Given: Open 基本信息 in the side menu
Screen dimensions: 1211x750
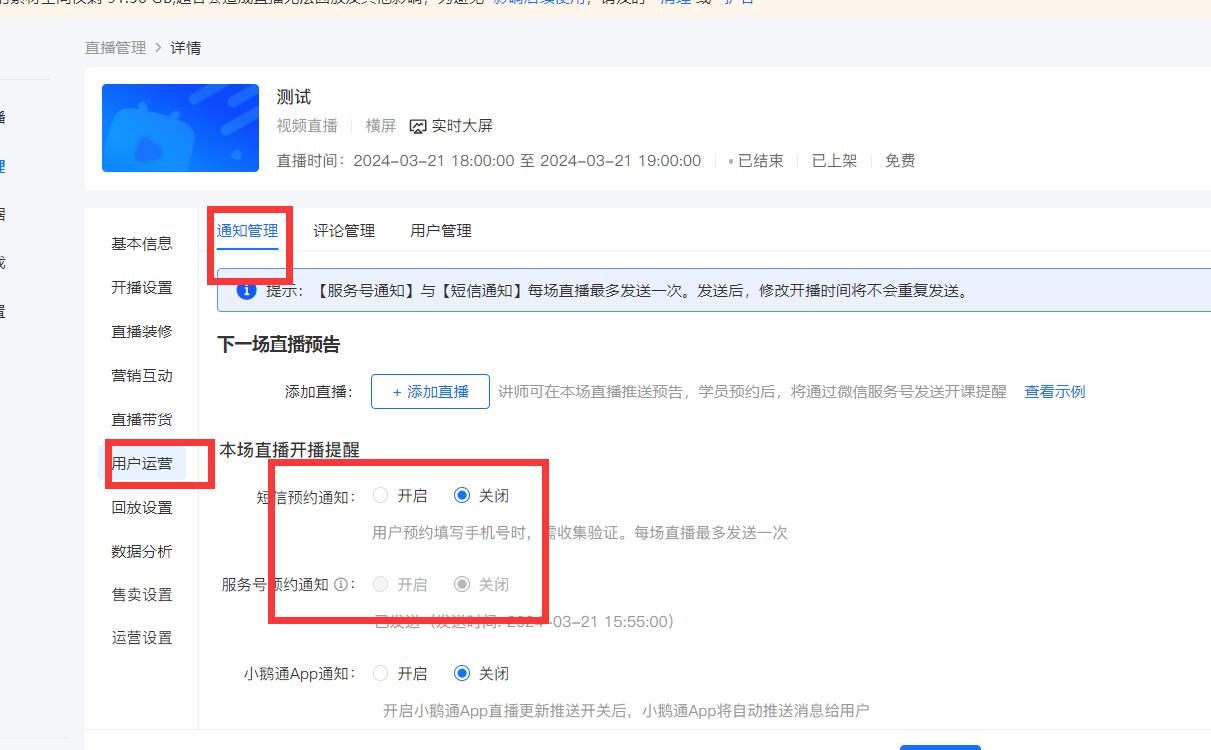Looking at the screenshot, I should tap(141, 244).
